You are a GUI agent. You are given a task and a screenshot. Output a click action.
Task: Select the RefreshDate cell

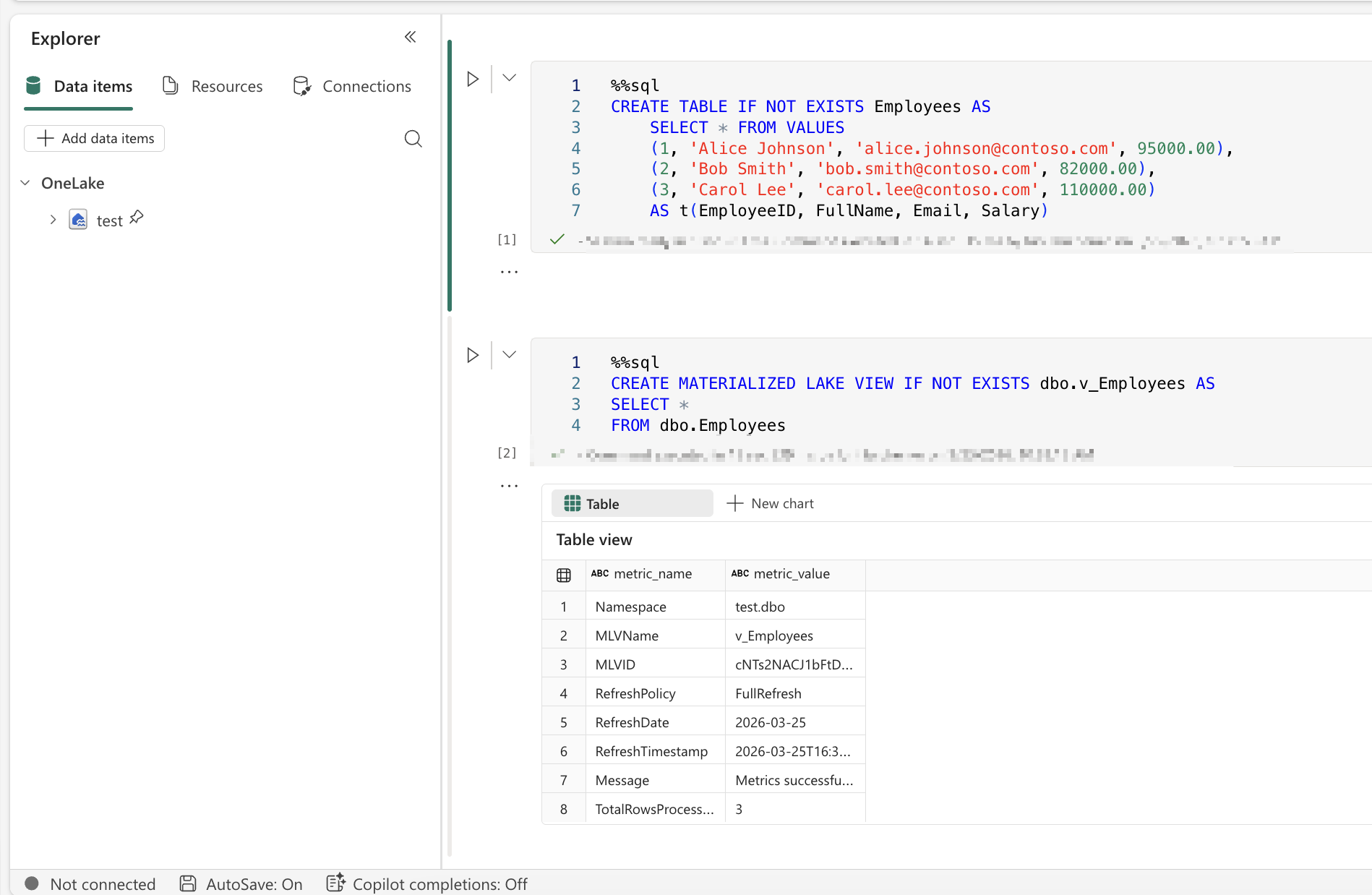pos(655,722)
